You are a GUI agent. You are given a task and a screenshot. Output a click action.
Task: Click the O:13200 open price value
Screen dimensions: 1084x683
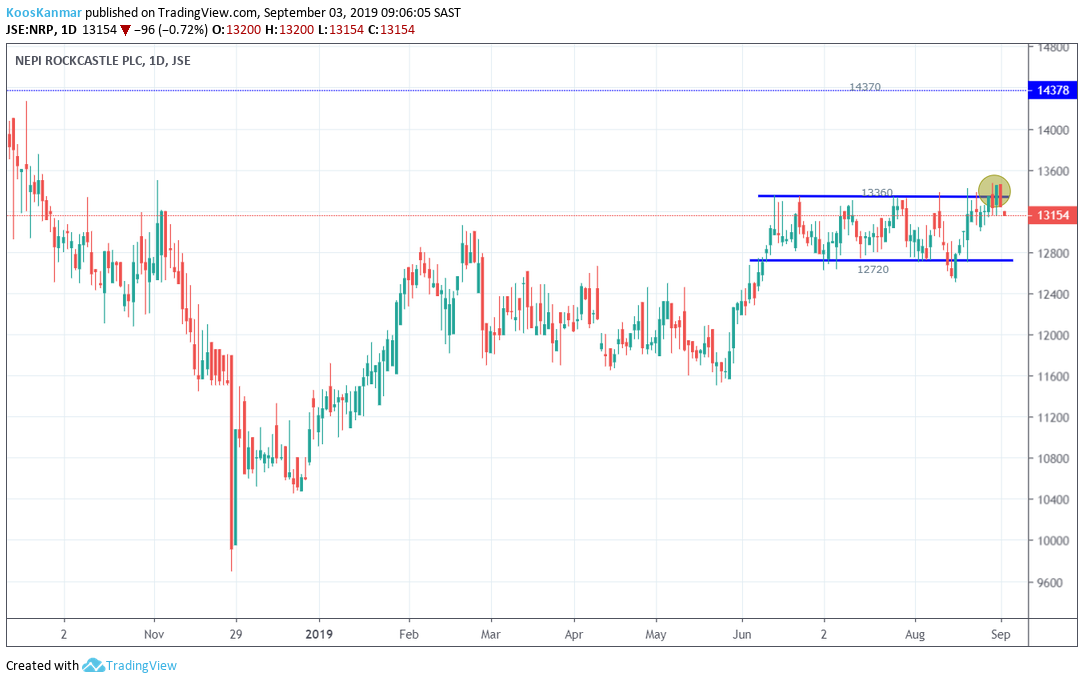[234, 30]
